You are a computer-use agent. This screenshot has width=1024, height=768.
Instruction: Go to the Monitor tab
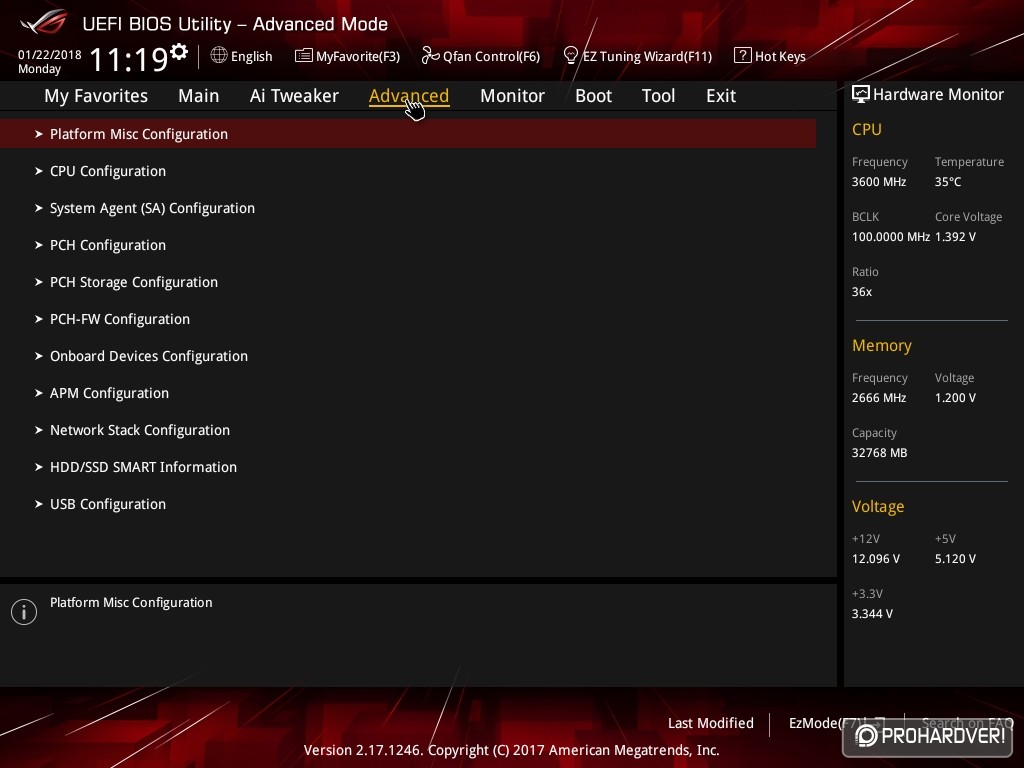(512, 95)
